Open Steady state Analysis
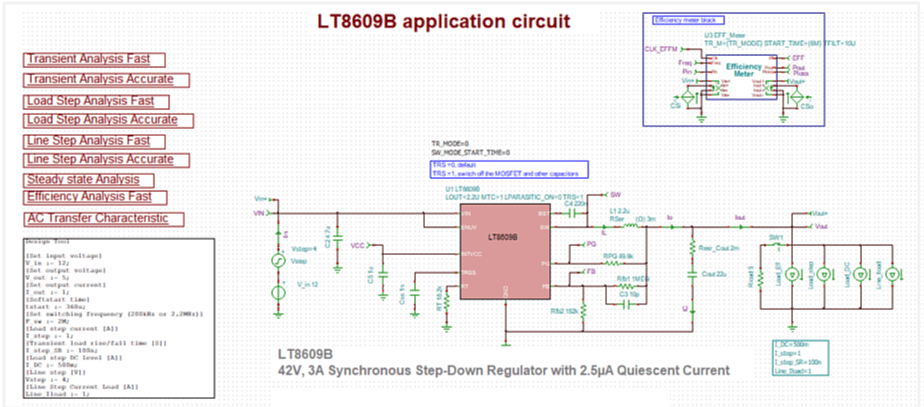The height and width of the screenshot is (407, 924). point(83,179)
